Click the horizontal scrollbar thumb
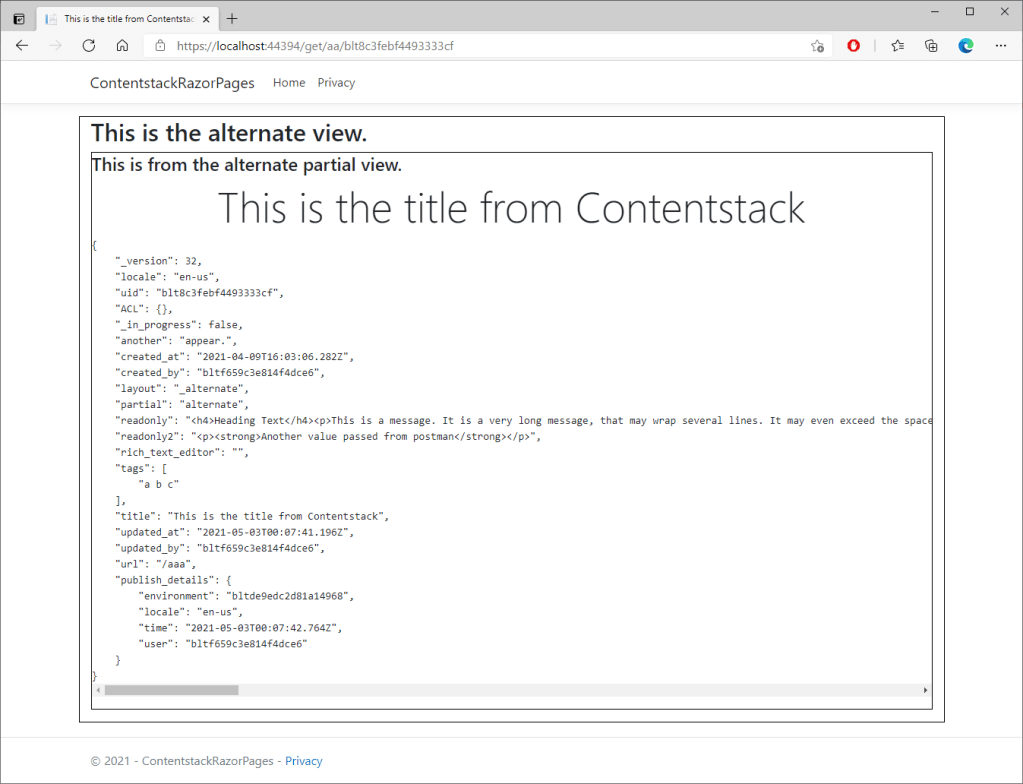 pos(171,690)
